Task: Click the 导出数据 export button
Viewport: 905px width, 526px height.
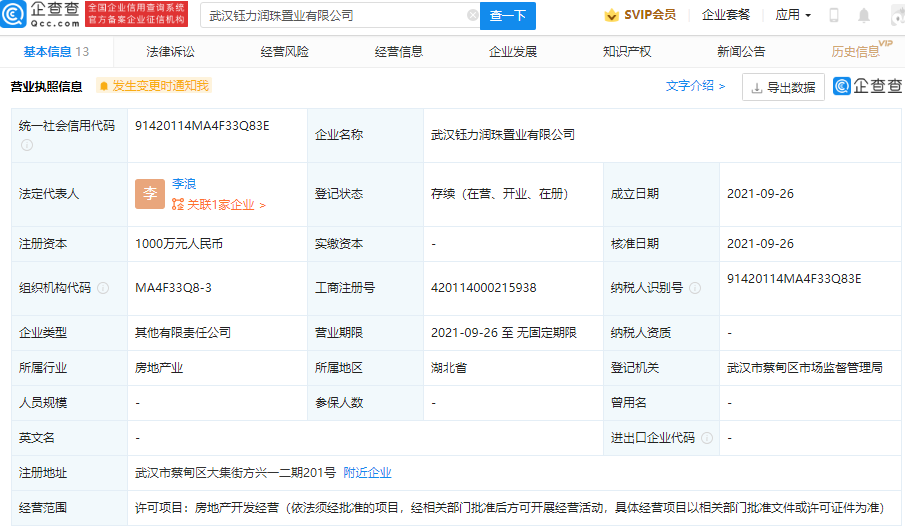Action: 783,87
